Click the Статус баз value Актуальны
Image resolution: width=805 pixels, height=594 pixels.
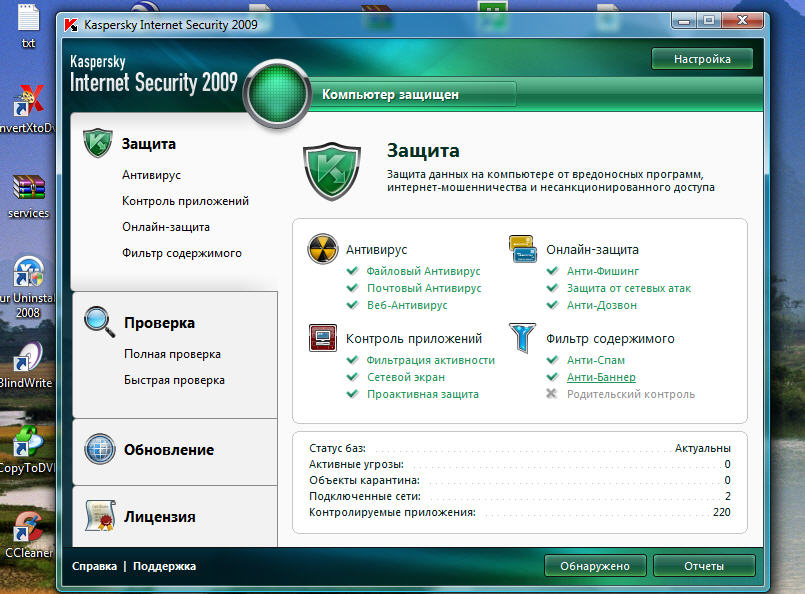702,448
